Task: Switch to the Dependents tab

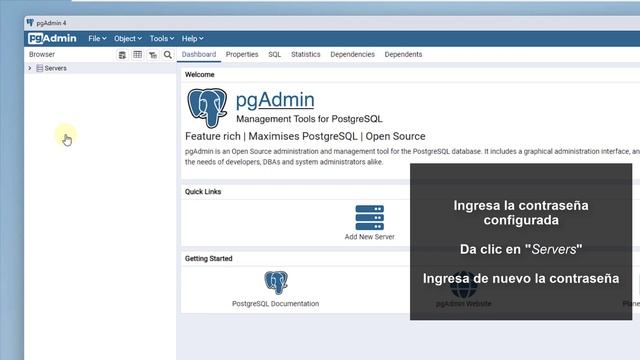Action: click(403, 54)
